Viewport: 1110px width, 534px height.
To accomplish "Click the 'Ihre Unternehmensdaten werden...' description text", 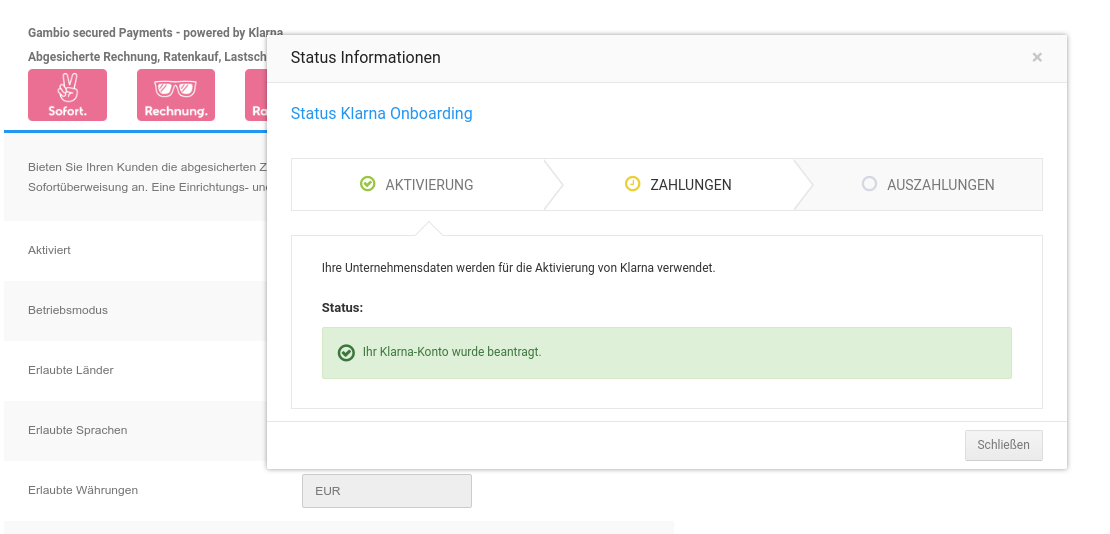I will click(518, 268).
